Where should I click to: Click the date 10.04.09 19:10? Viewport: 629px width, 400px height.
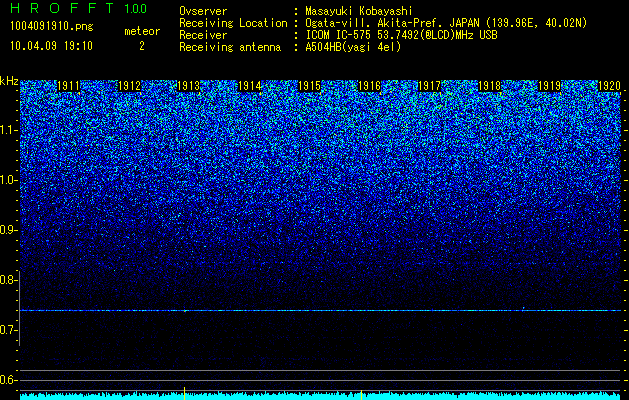point(51,46)
